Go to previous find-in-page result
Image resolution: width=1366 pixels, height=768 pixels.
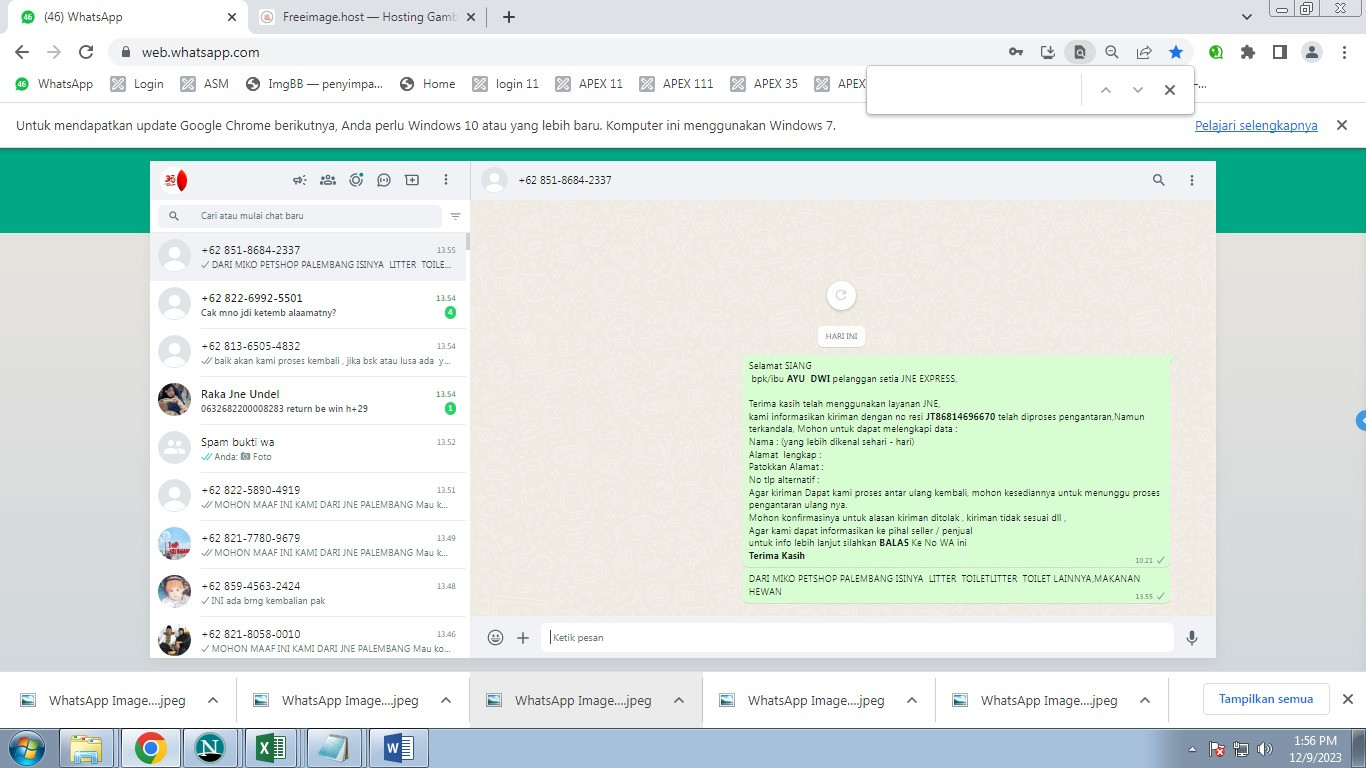[1106, 90]
